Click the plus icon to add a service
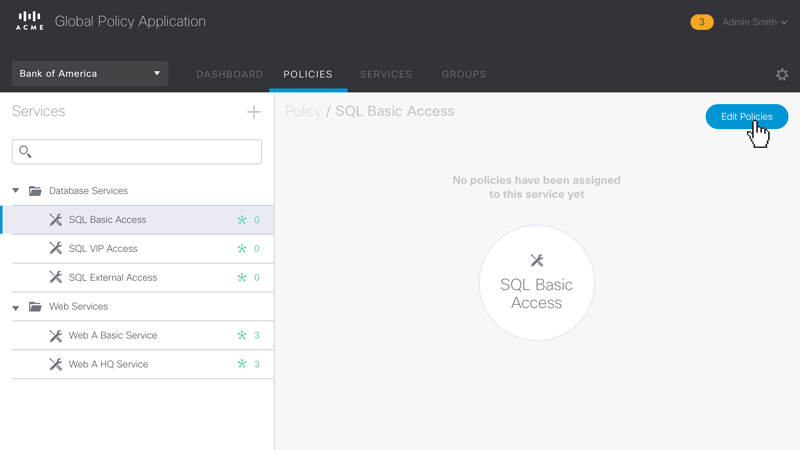Viewport: 800px width, 450px height. click(x=254, y=112)
